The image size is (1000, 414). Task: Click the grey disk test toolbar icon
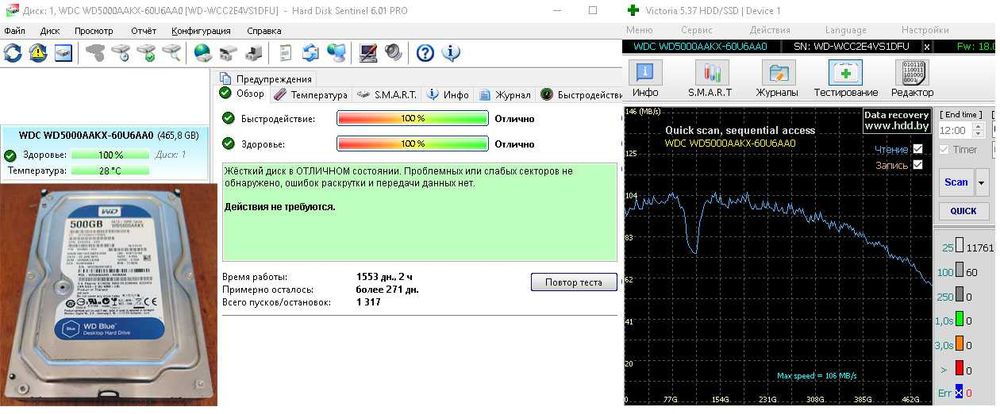click(95, 53)
